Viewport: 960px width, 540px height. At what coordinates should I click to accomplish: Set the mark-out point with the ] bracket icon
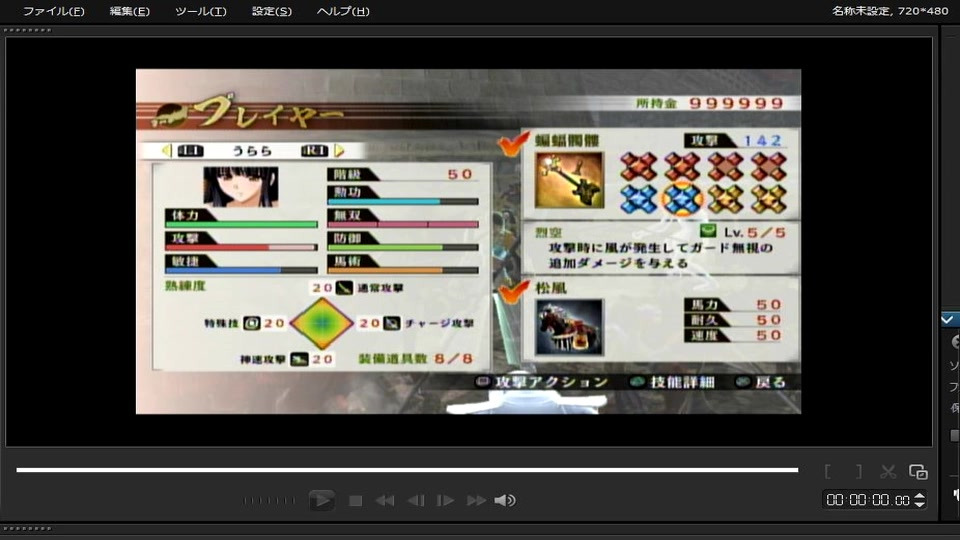(858, 471)
